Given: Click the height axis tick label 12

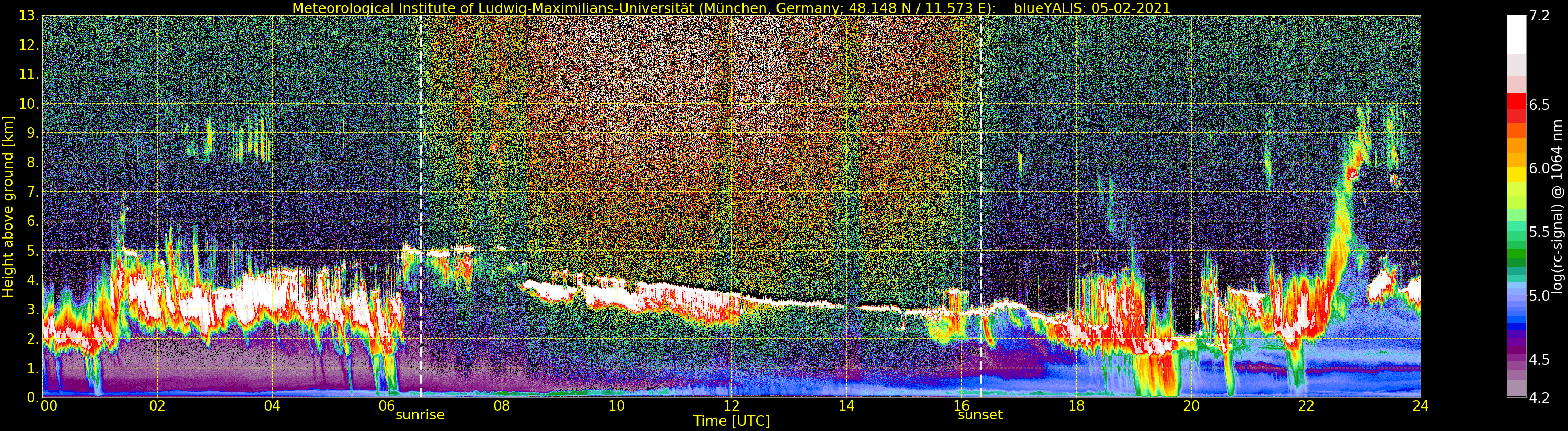Looking at the screenshot, I should (30, 45).
